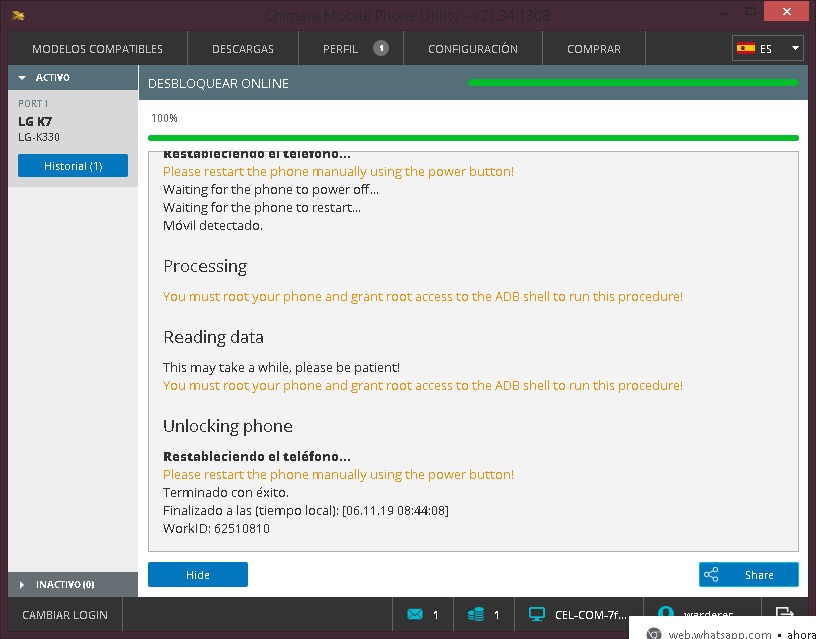Image resolution: width=816 pixels, height=639 pixels.
Task: Open Historial (1) for the LG K7
Action: coord(73,165)
